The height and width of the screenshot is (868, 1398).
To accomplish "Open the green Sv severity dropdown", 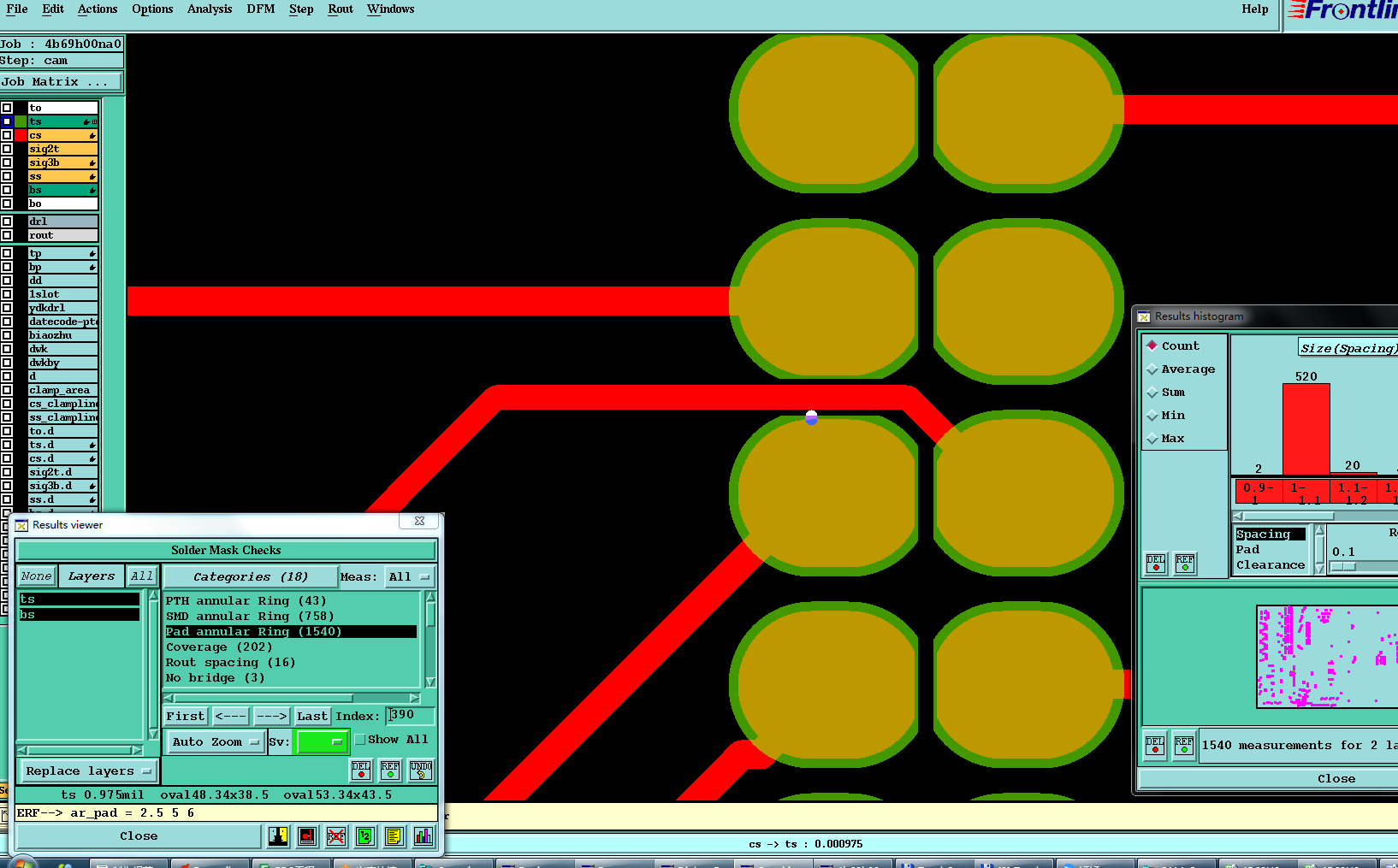I will tap(322, 742).
